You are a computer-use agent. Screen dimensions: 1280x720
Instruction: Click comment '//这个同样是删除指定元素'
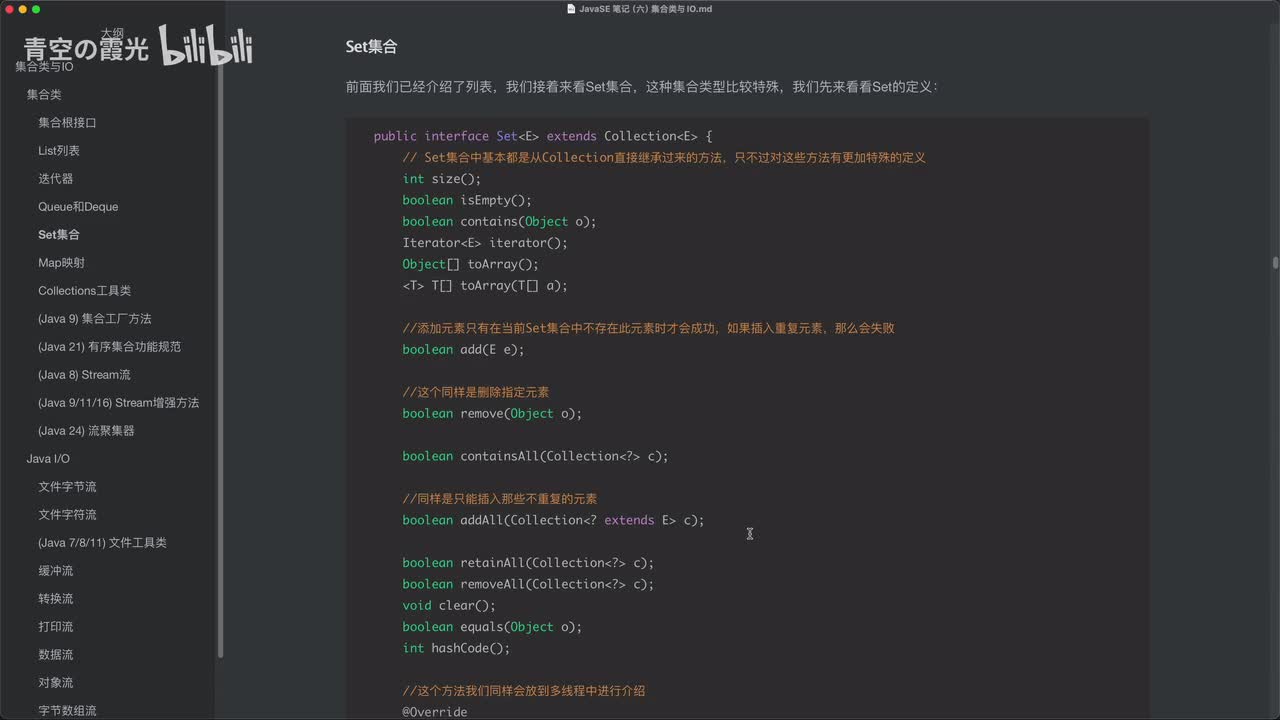tap(476, 392)
